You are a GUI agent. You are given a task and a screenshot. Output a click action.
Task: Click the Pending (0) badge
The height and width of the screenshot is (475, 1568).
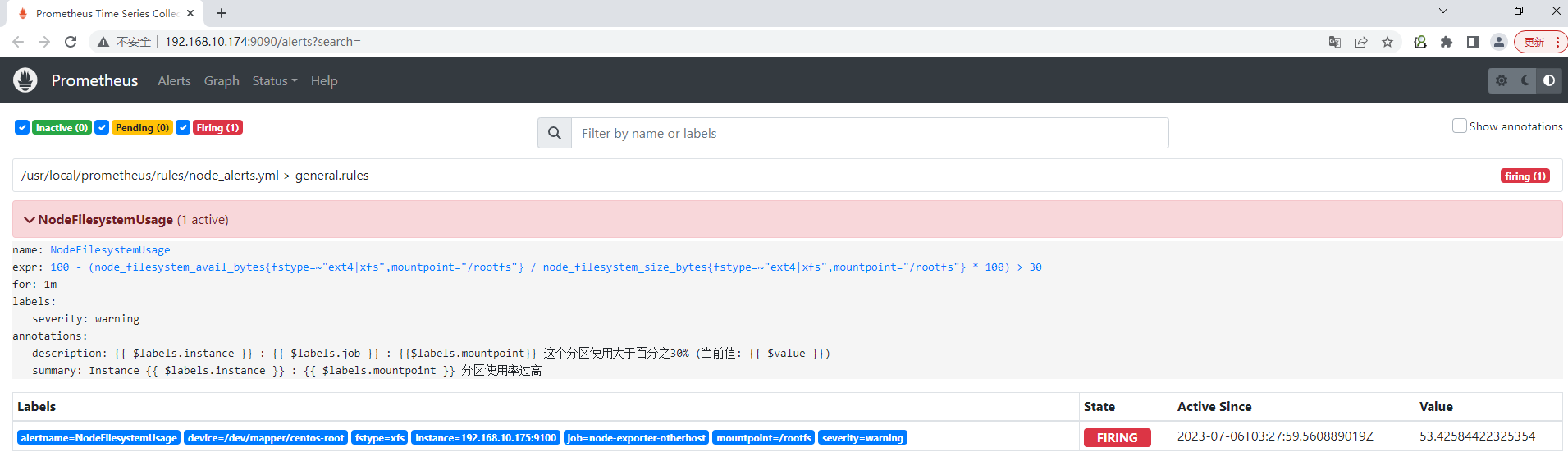click(142, 127)
